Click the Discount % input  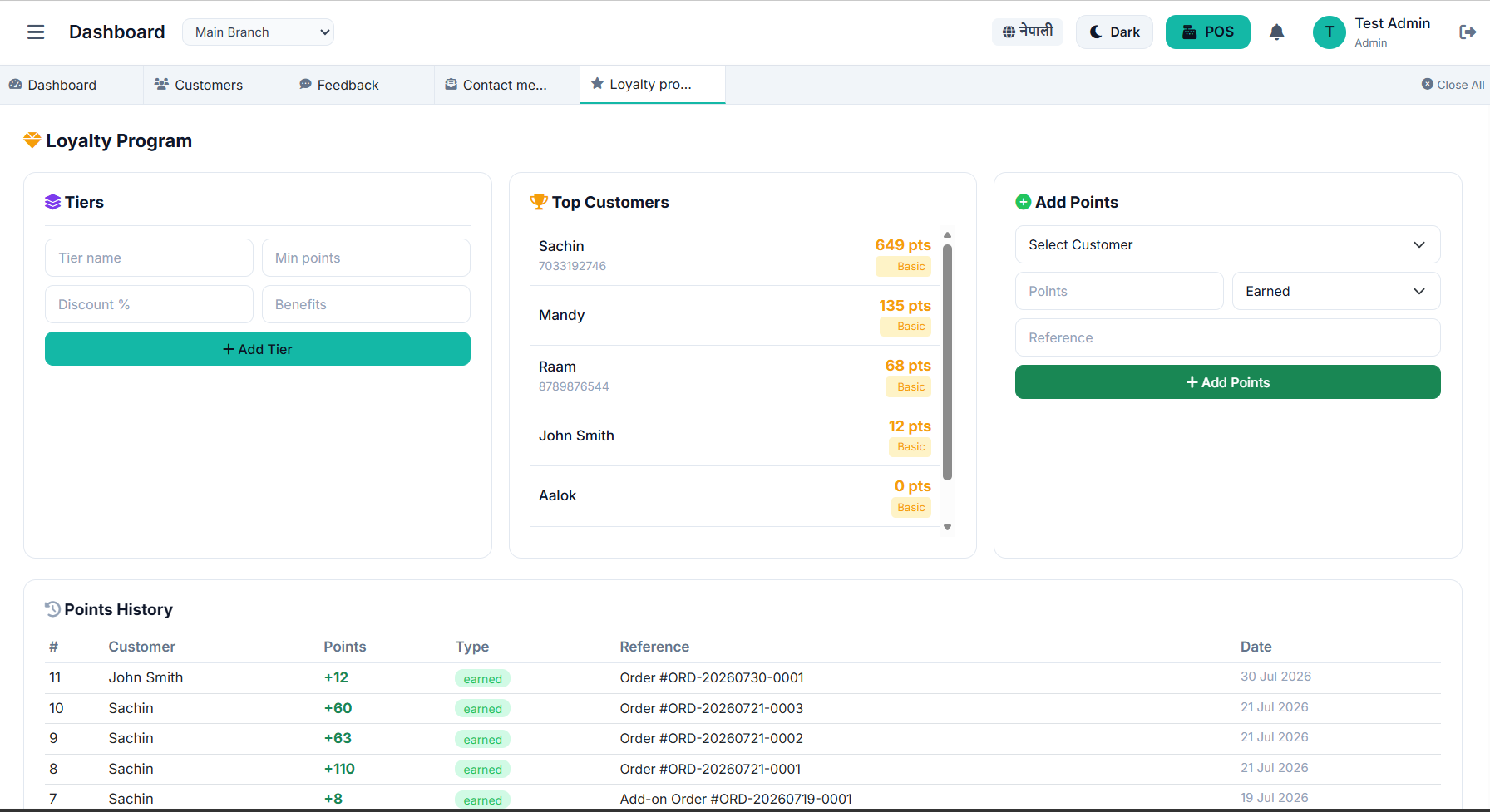tap(149, 304)
